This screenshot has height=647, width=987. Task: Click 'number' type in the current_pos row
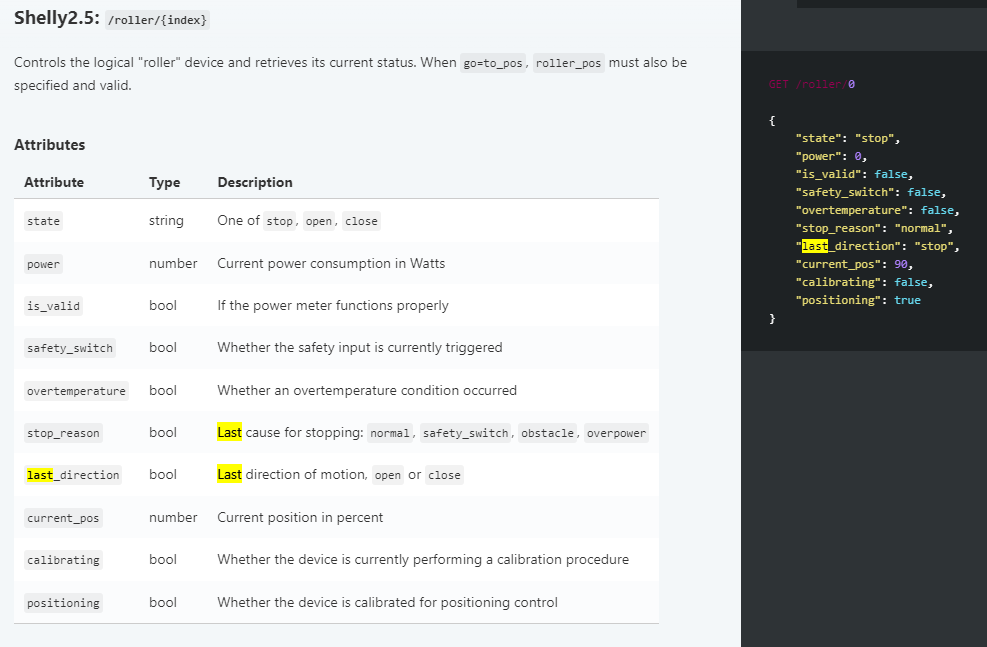(173, 517)
